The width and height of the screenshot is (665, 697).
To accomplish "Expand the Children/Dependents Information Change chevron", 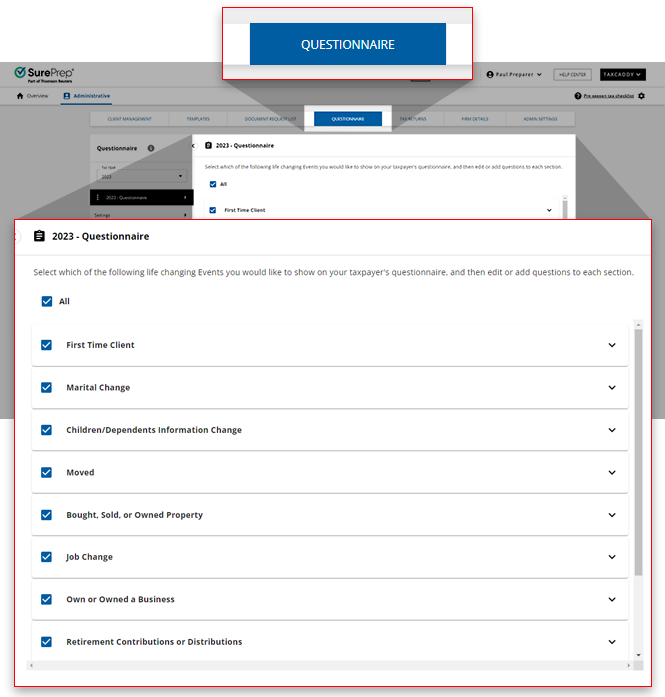I will 612,430.
